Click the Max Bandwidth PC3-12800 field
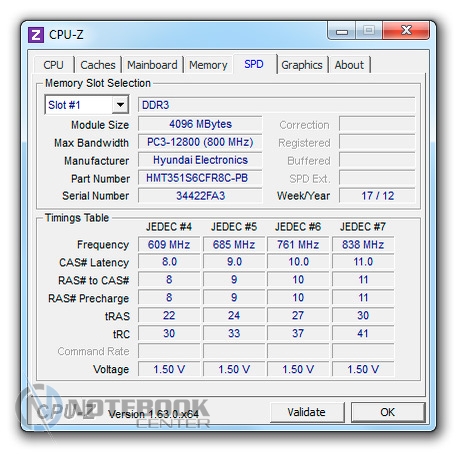 click(200, 142)
